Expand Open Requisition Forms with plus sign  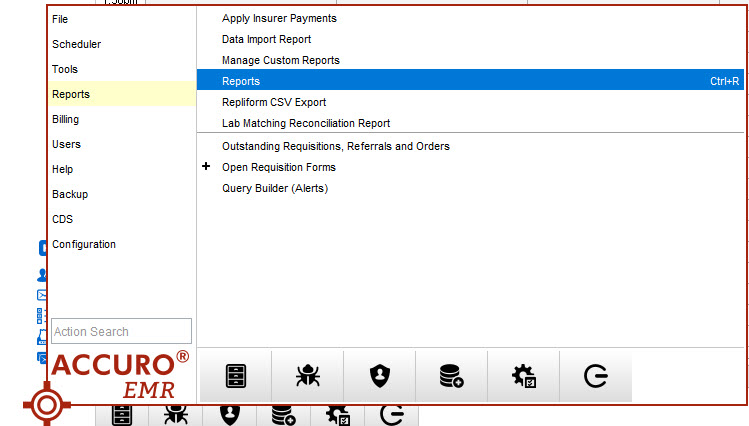206,167
